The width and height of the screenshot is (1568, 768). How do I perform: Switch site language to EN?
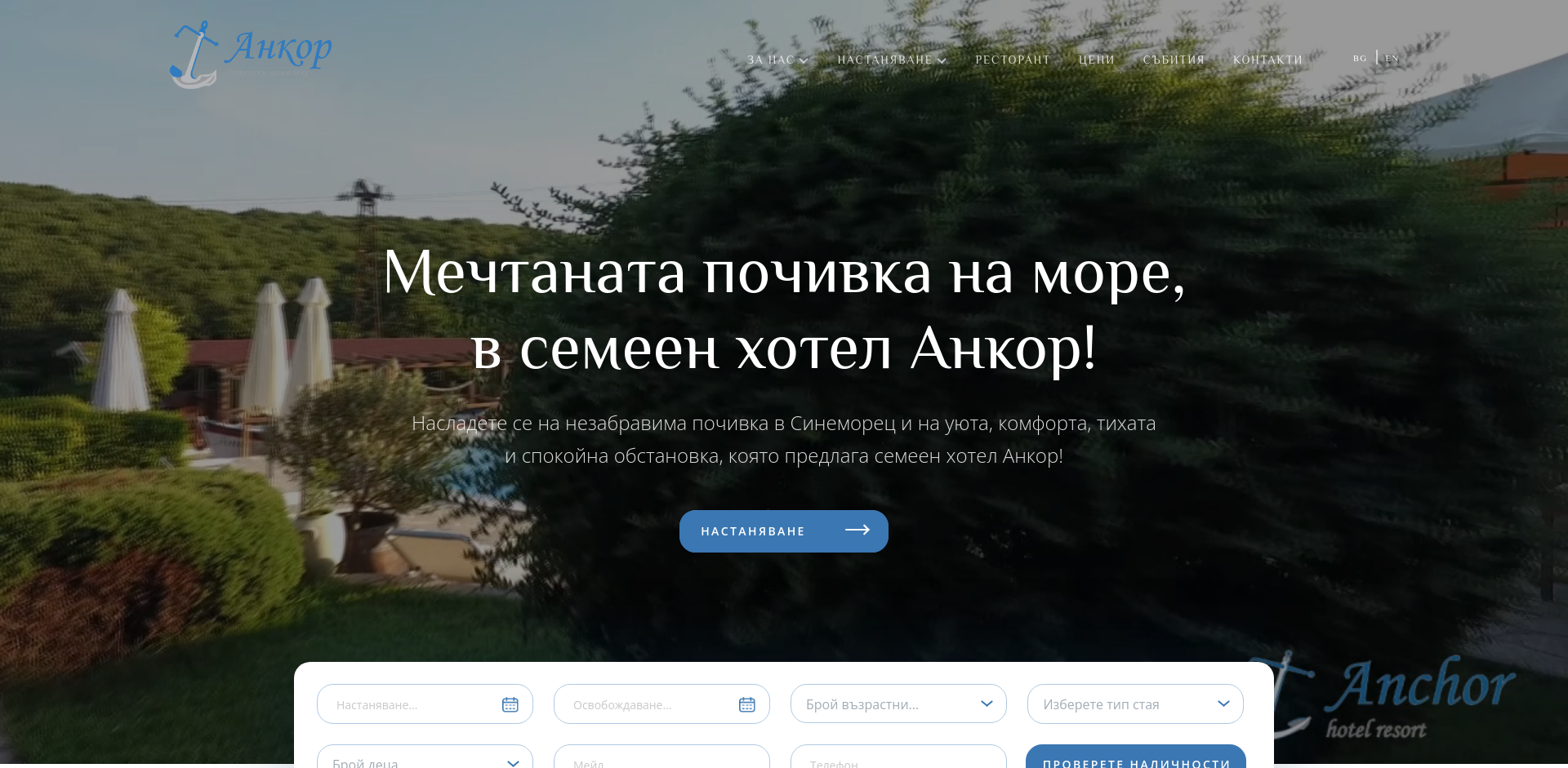coord(1392,59)
